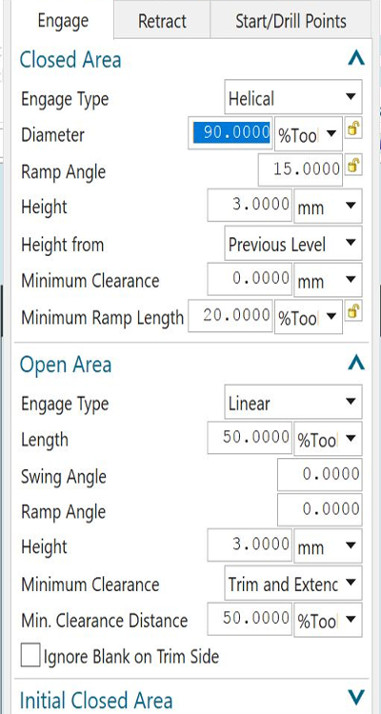The image size is (381, 714).
Task: Click the Swing Angle label
Action: click(x=63, y=476)
